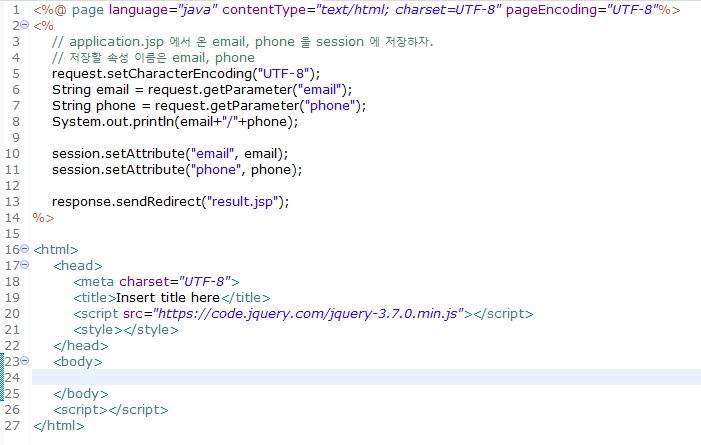Click the empty highlighted line 24
The width and height of the screenshot is (701, 445).
point(366,377)
